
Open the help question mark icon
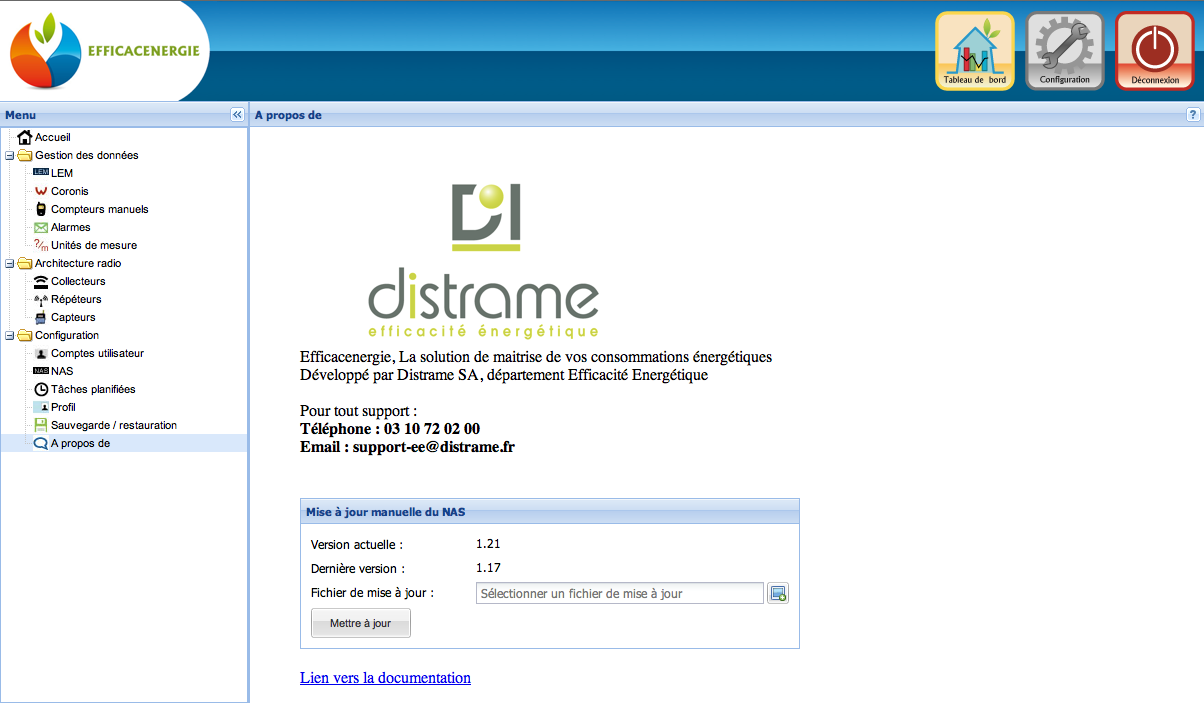1193,115
